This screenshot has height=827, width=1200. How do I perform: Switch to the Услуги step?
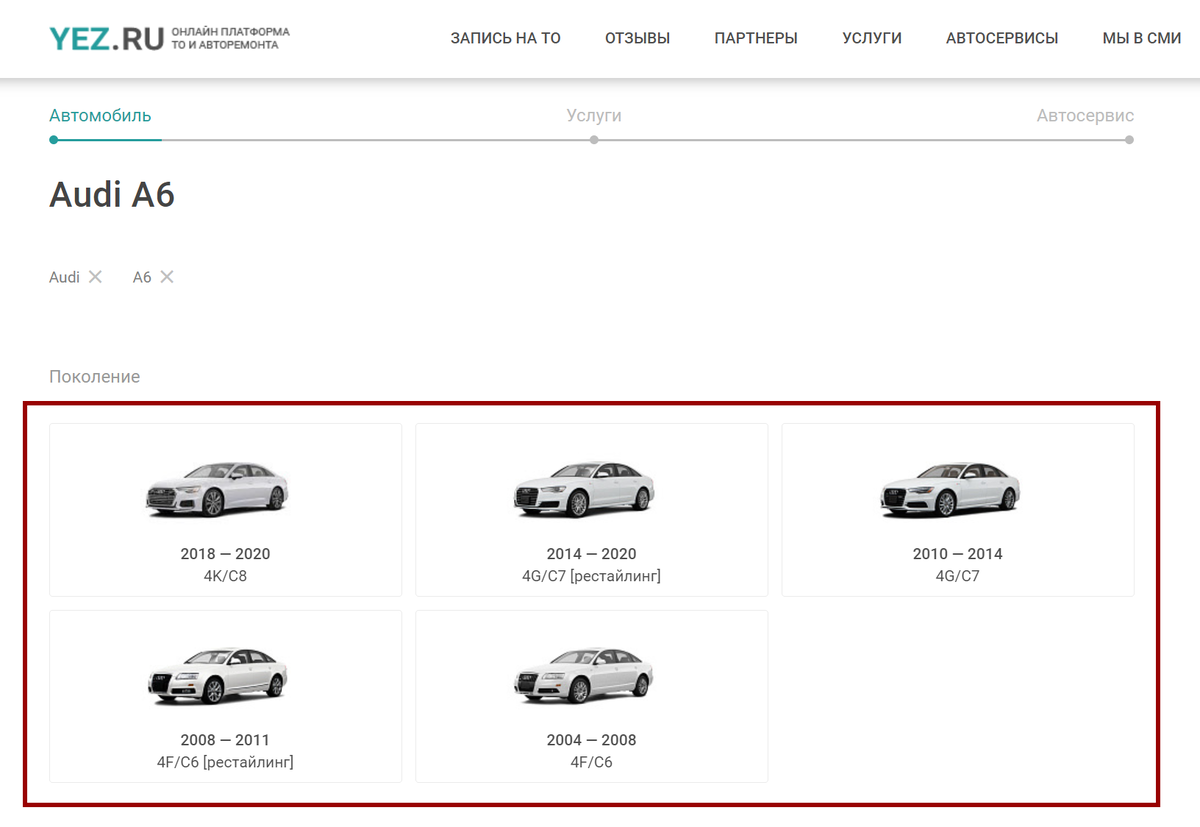point(594,115)
